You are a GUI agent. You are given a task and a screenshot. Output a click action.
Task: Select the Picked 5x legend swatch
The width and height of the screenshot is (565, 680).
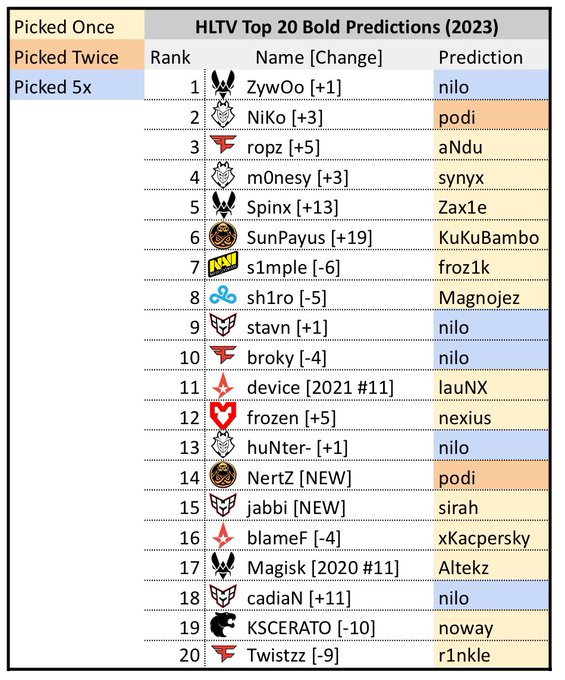77,86
